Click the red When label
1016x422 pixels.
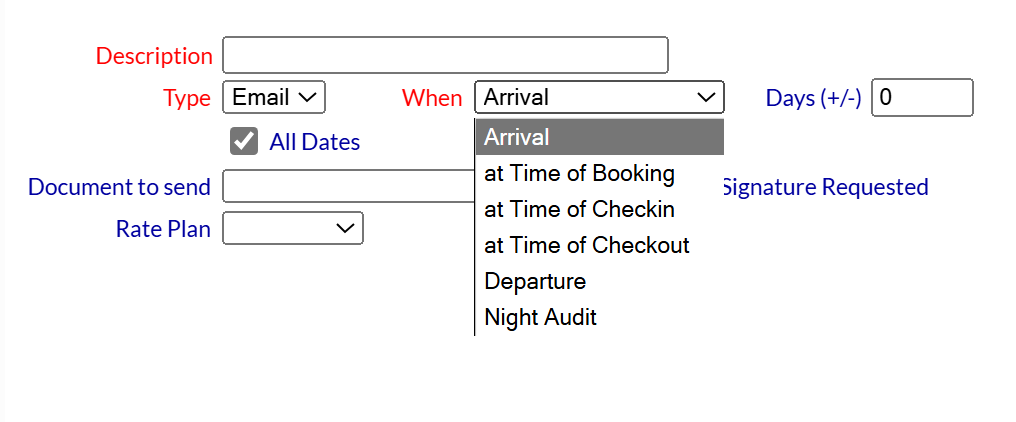click(x=432, y=98)
